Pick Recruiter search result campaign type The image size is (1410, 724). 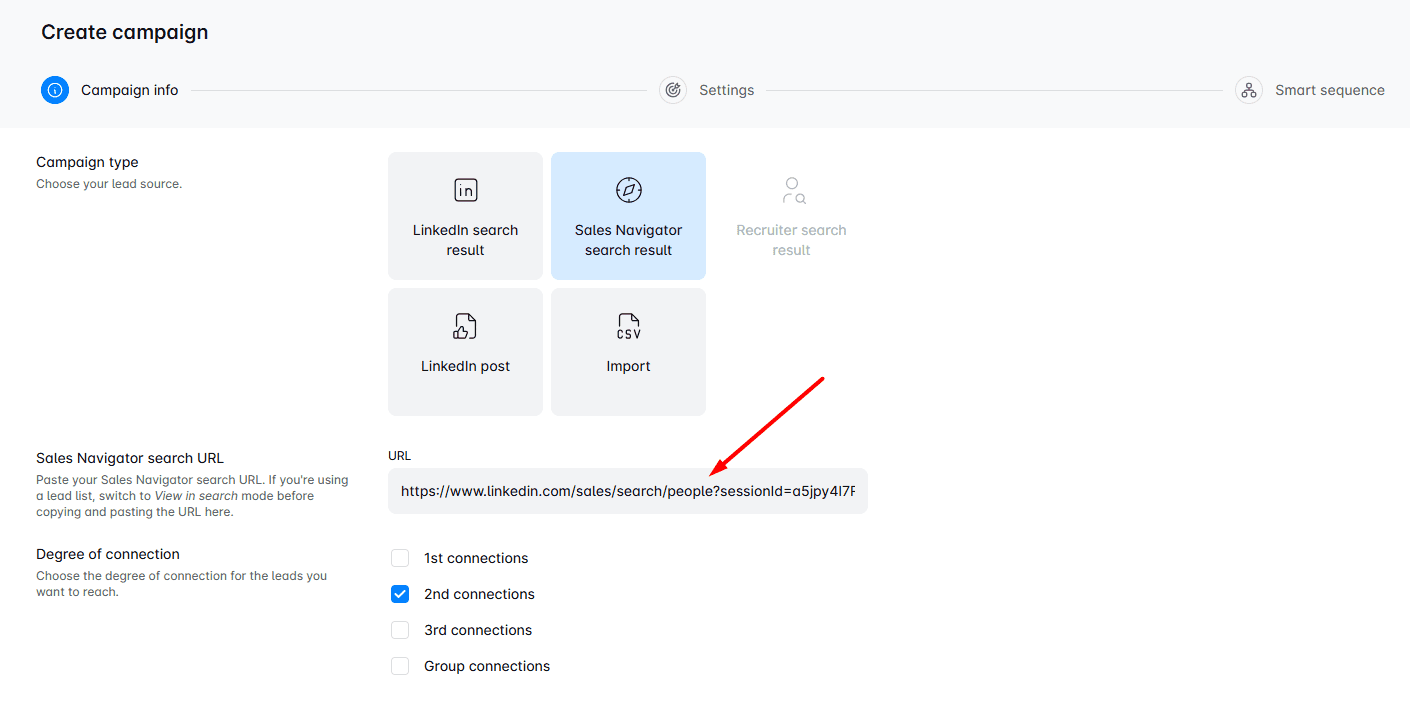tap(792, 216)
